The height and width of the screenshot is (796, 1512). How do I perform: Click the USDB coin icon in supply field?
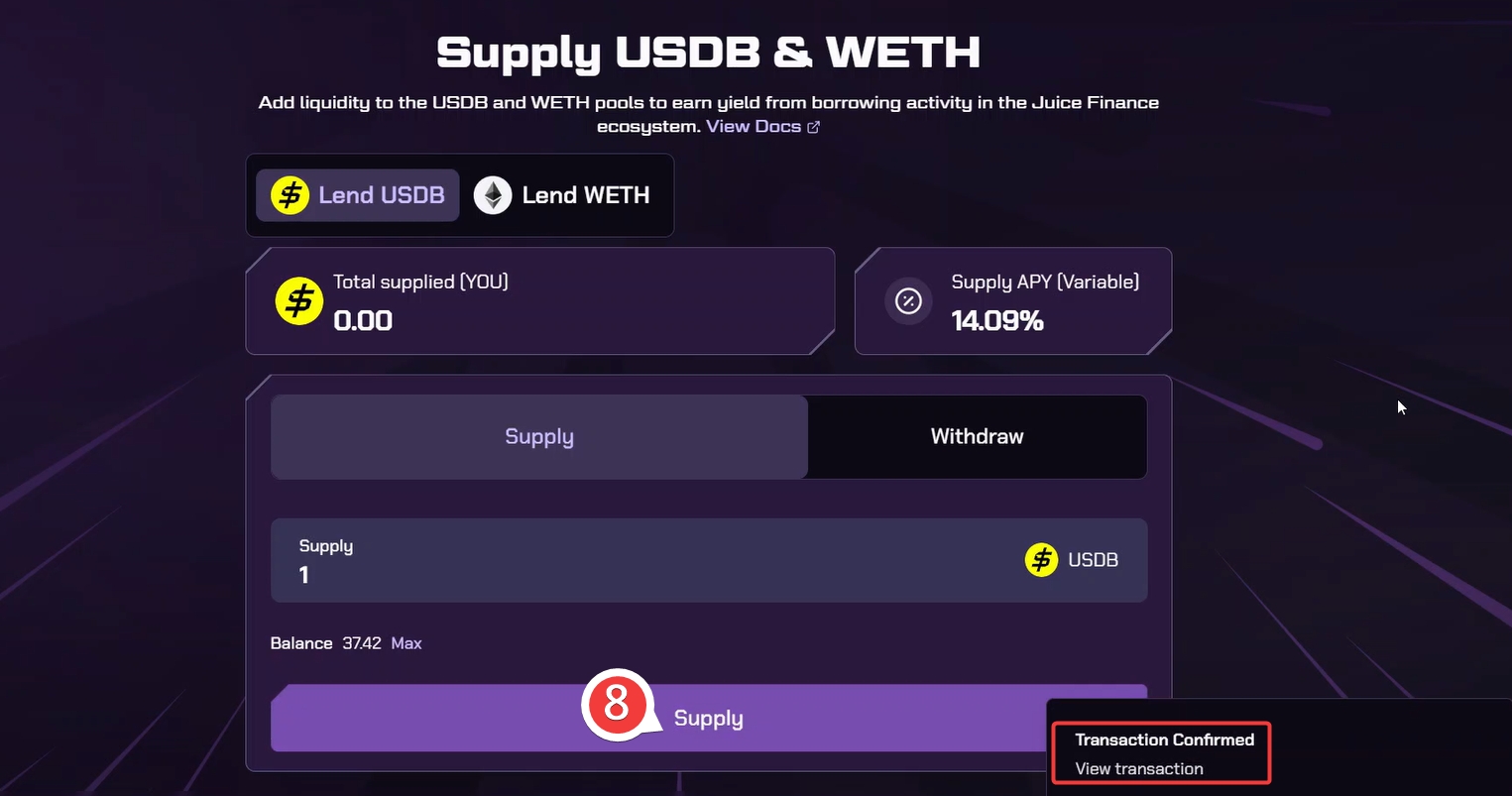(x=1041, y=560)
